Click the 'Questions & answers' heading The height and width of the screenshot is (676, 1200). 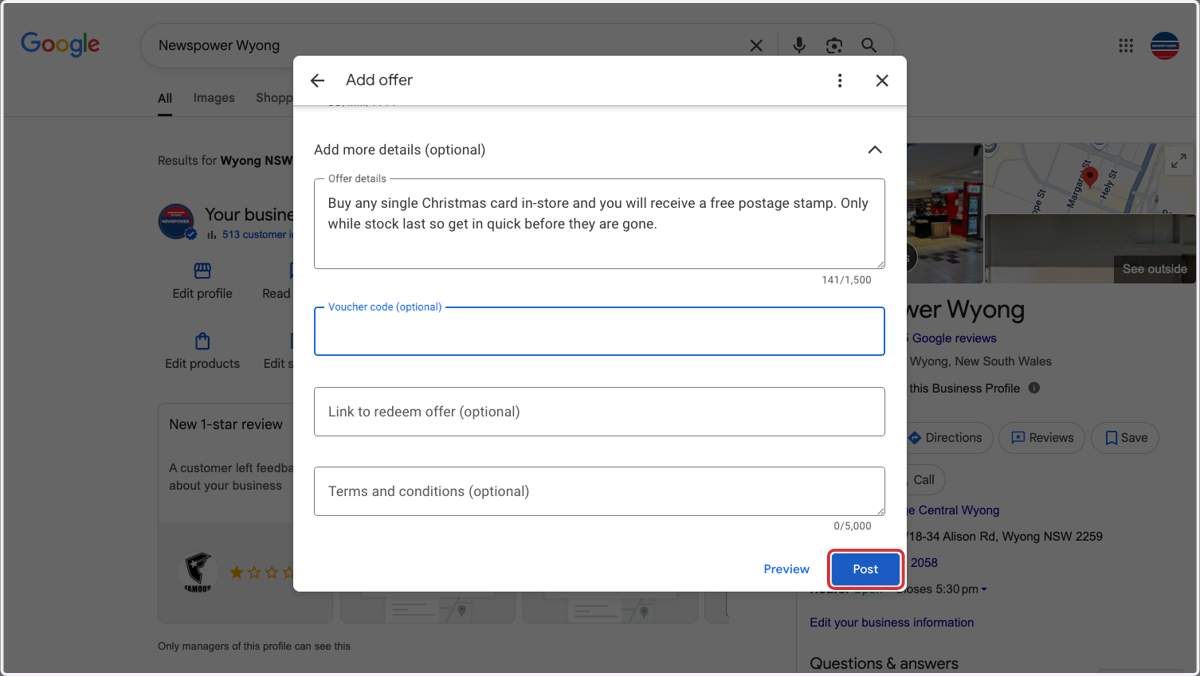(884, 663)
